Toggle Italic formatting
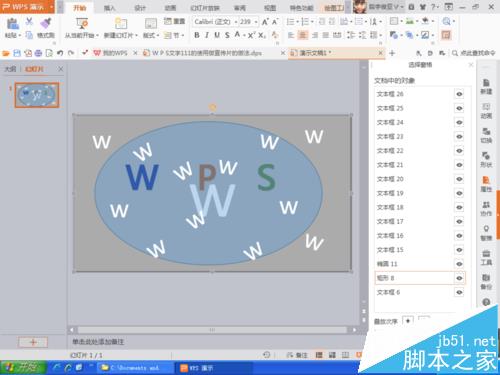500x375 pixels. tap(207, 35)
